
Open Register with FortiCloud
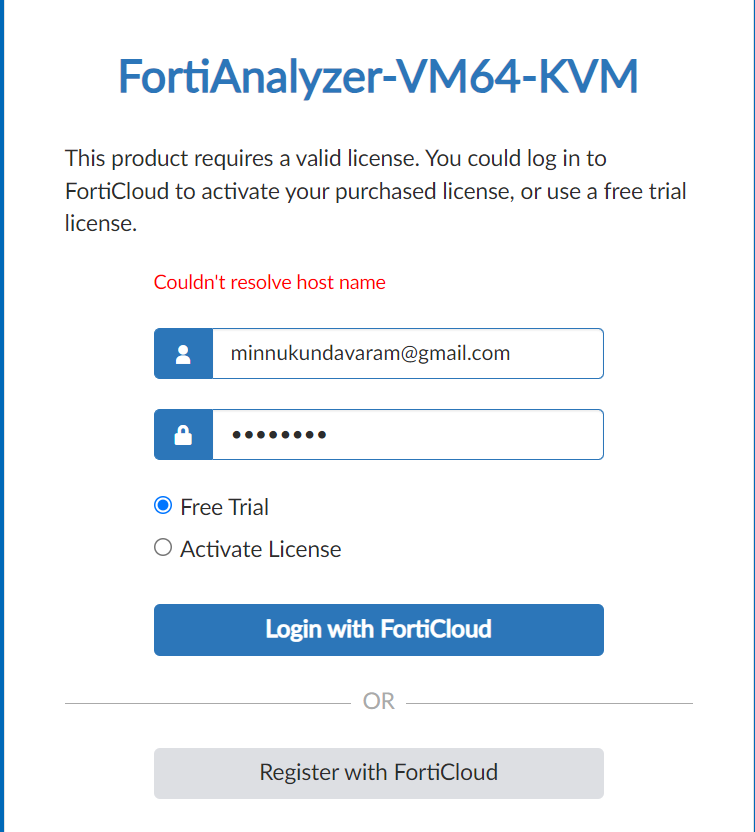point(378,773)
